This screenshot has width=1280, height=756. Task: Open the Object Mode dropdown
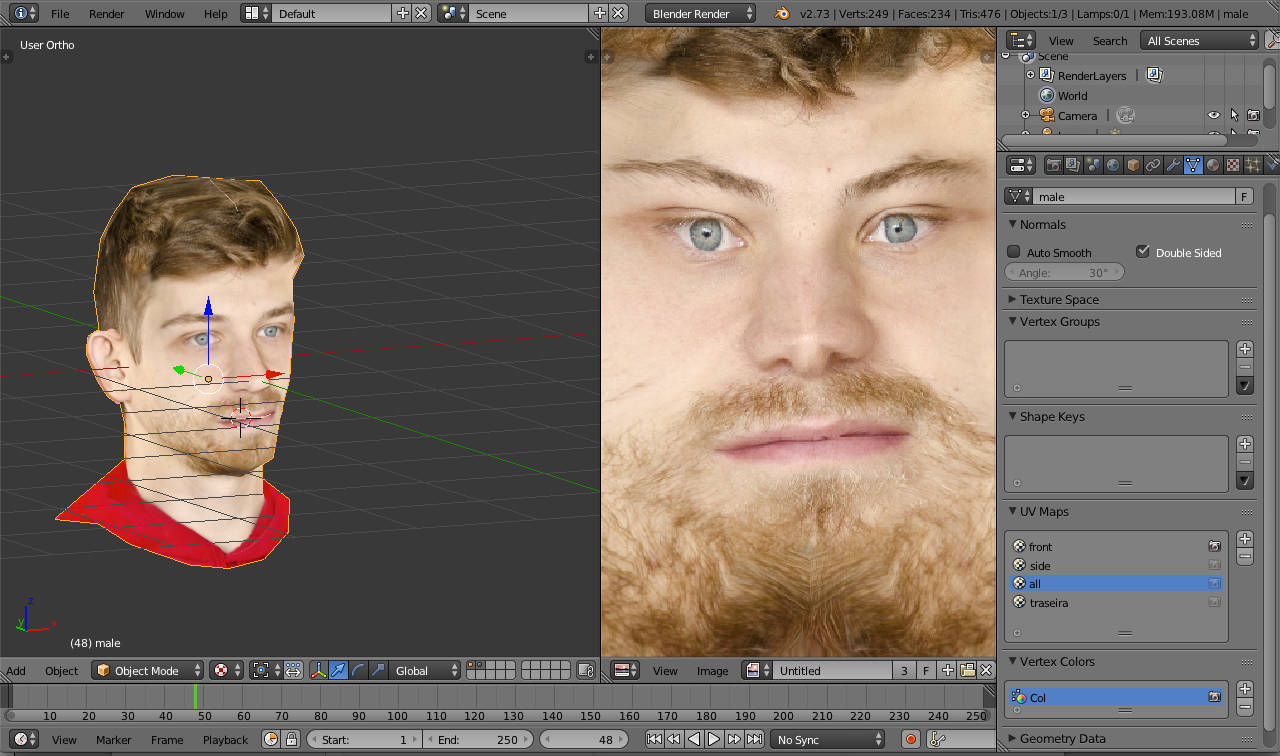click(148, 670)
